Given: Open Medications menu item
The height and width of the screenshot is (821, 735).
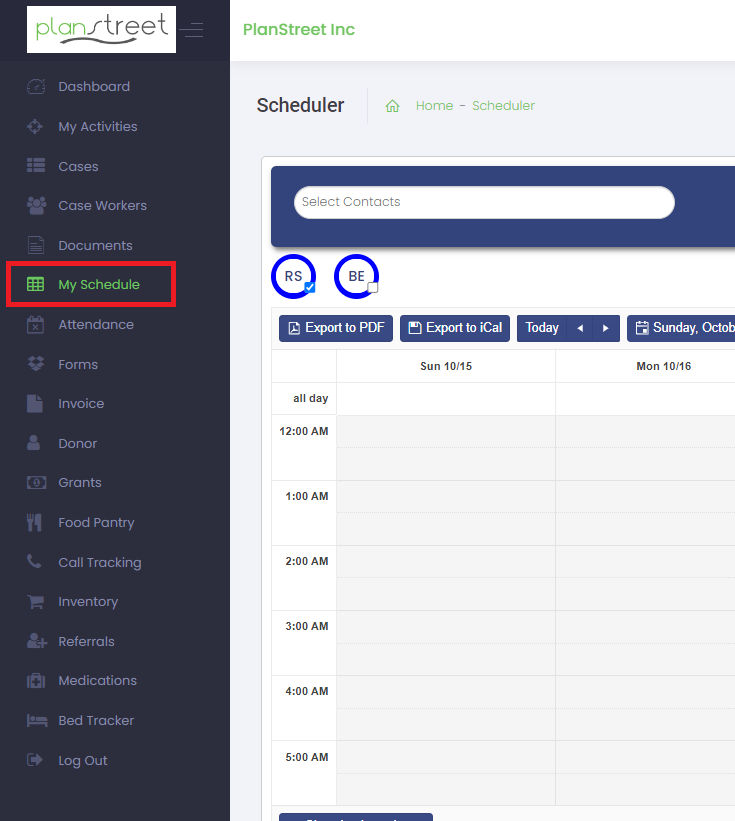Looking at the screenshot, I should [x=97, y=681].
